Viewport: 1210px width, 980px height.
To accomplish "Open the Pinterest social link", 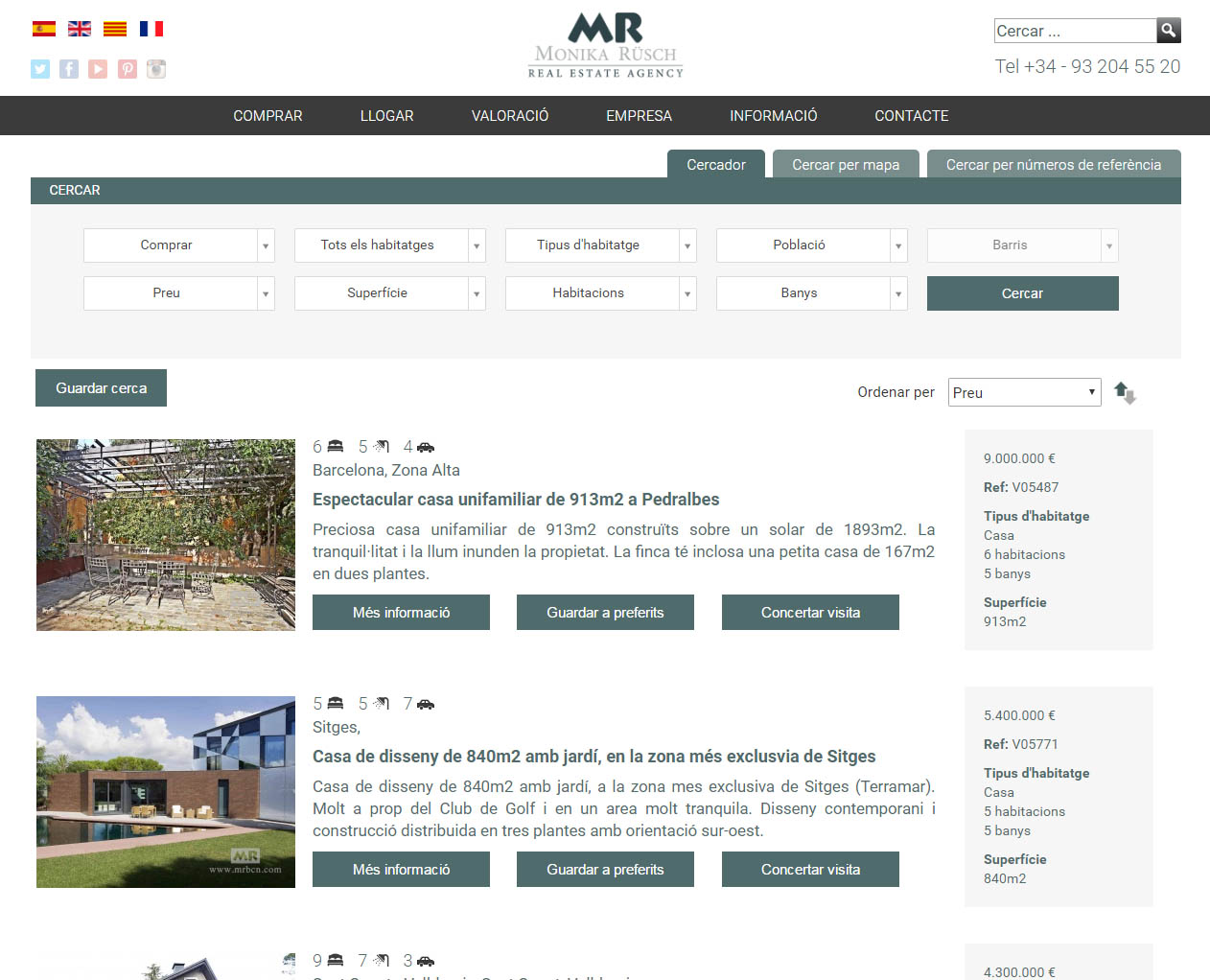I will pyautogui.click(x=128, y=69).
